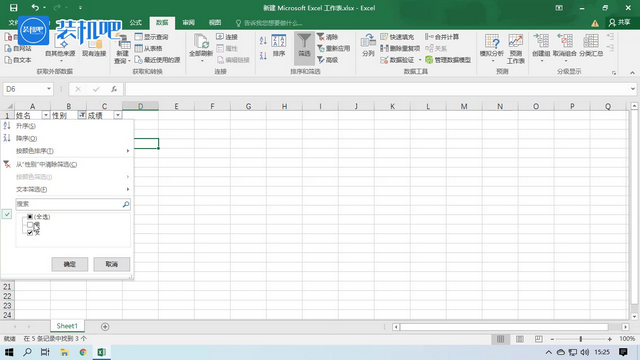Click the 确定 button in filter menu
The width and height of the screenshot is (640, 360).
[70, 264]
